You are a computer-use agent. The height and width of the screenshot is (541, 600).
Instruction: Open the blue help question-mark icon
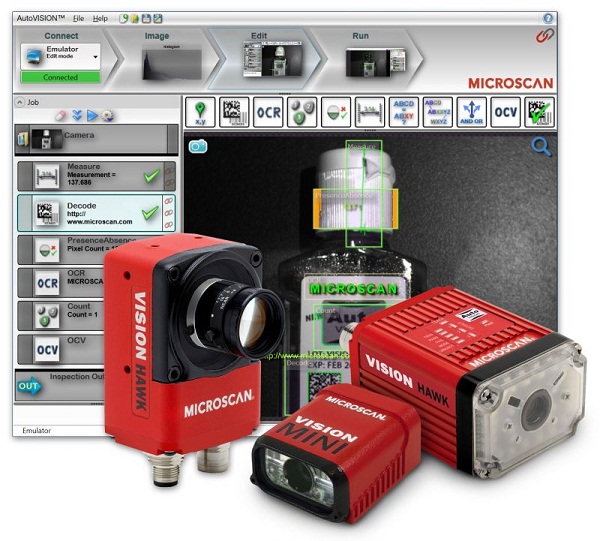(548, 18)
